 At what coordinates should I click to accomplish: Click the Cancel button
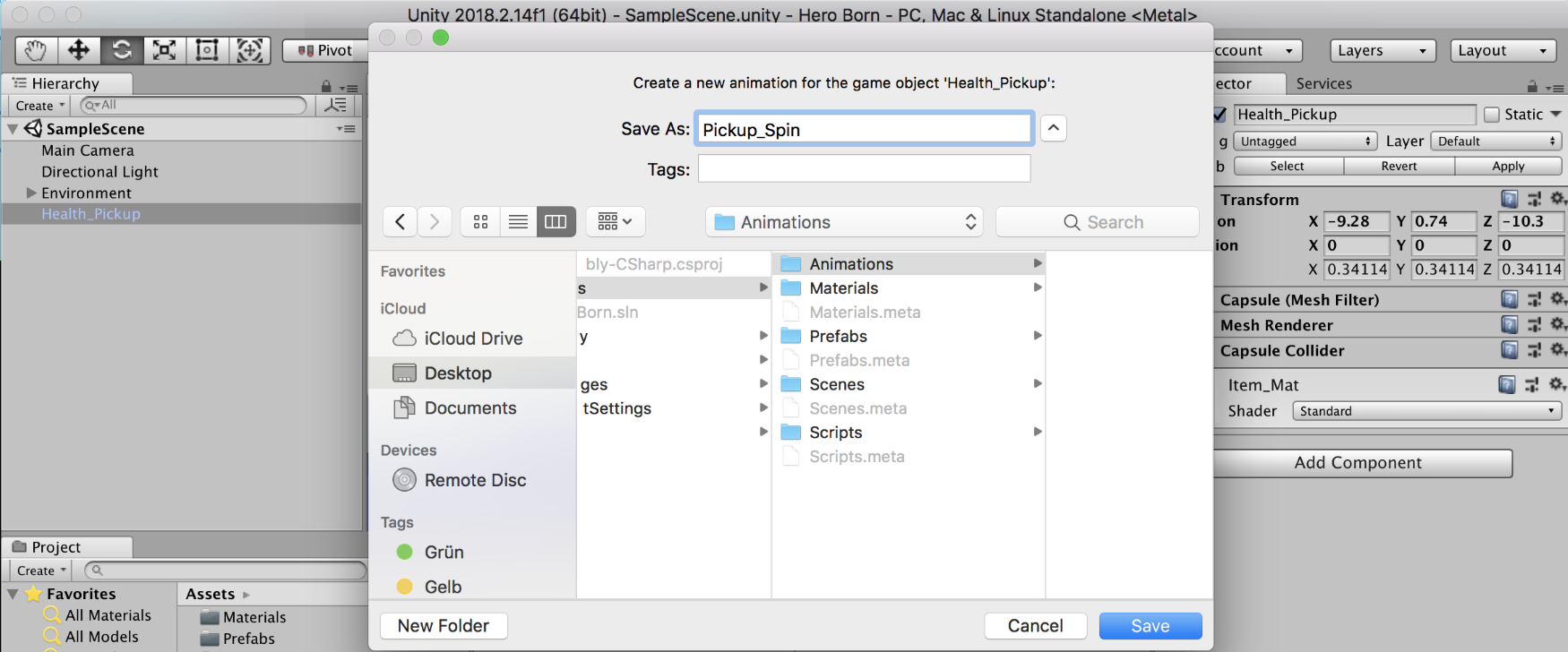tap(1036, 626)
